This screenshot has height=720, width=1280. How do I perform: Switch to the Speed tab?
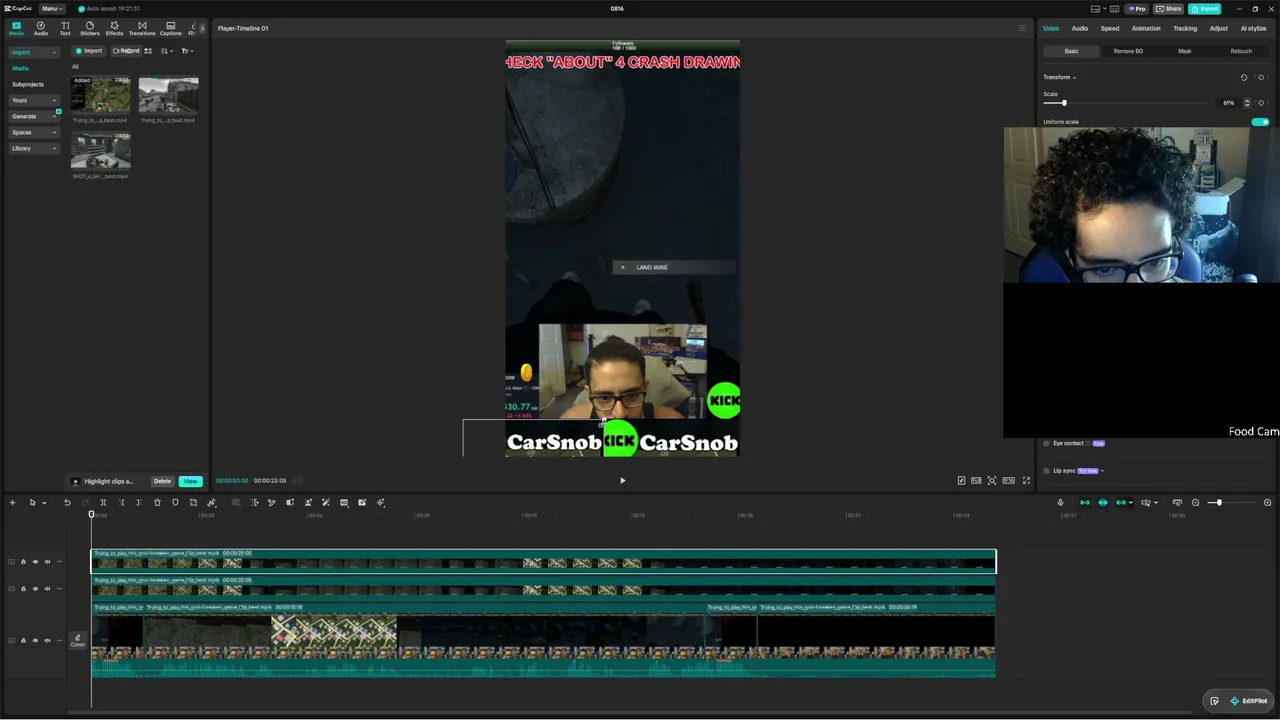(1110, 28)
